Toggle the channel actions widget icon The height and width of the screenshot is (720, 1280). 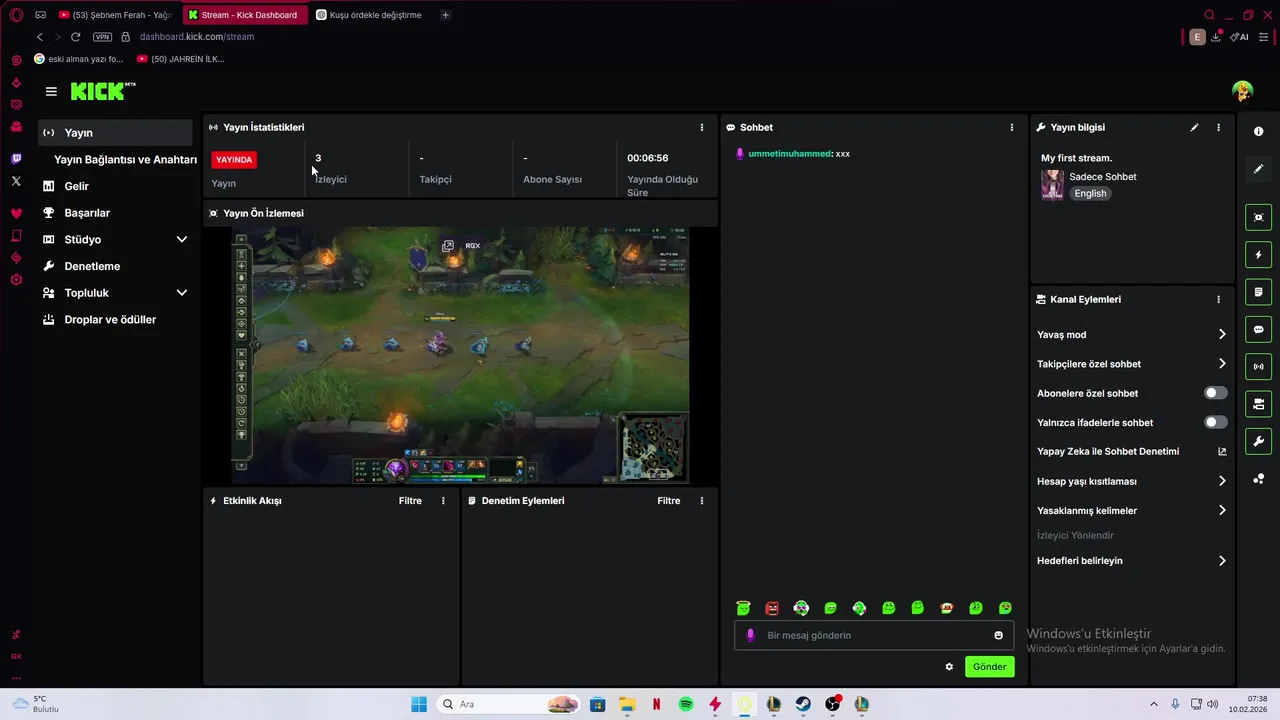[x=1258, y=404]
